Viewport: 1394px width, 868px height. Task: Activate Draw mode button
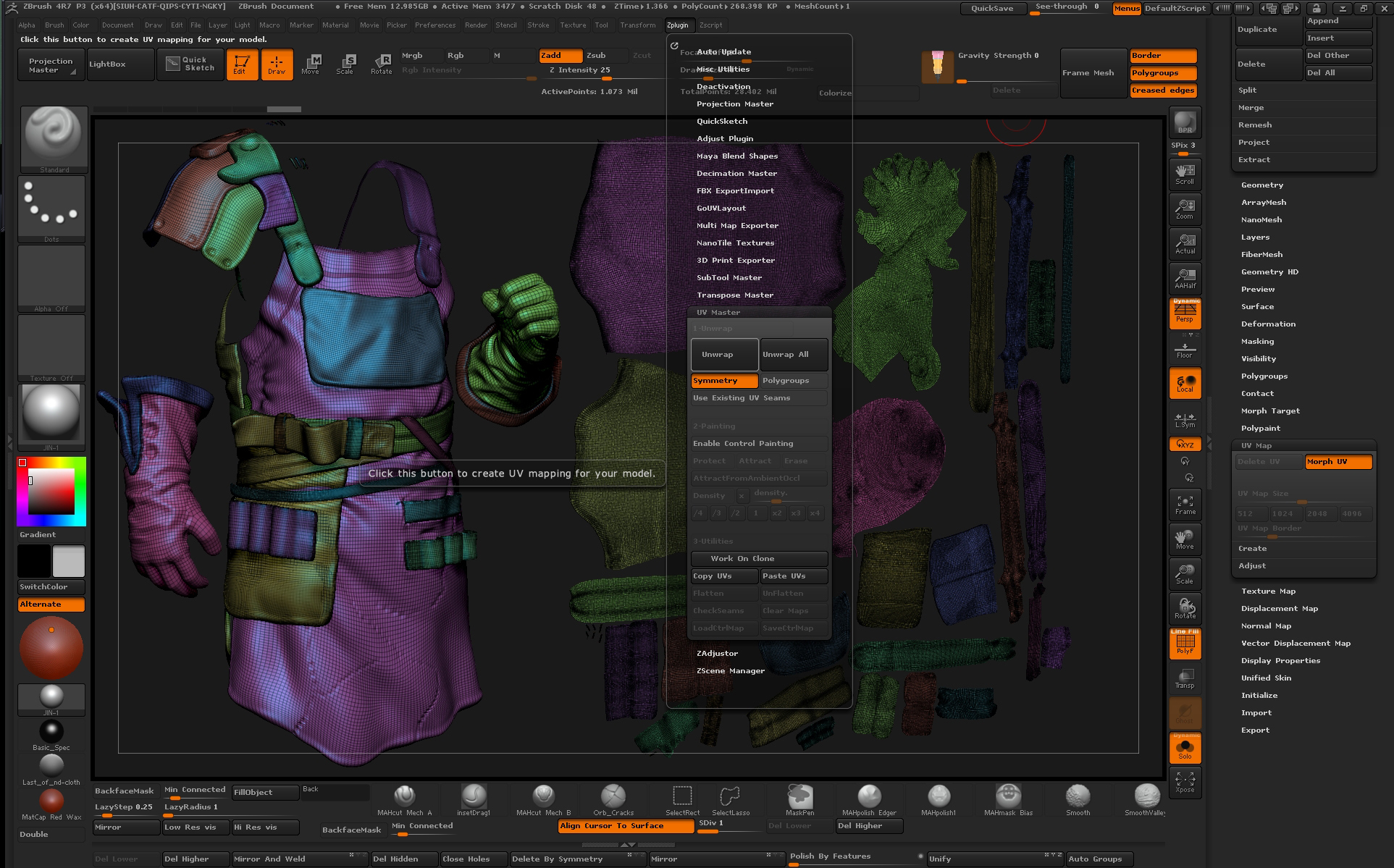(x=277, y=64)
